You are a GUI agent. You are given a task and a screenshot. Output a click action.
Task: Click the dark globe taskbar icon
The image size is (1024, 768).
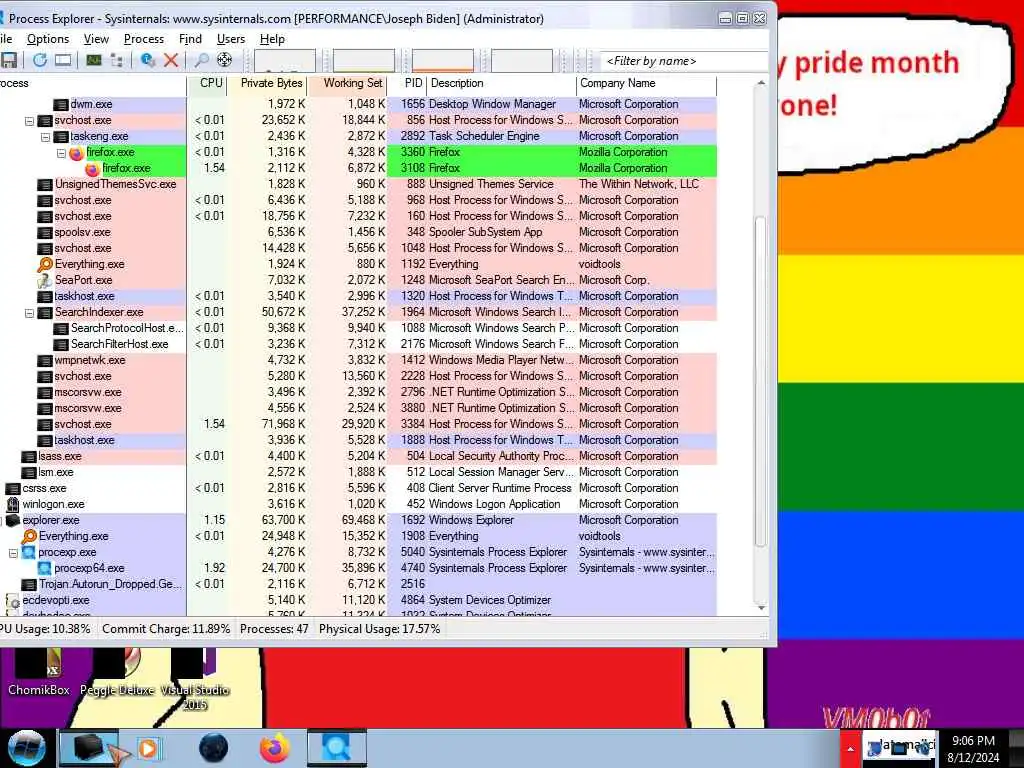(x=214, y=748)
